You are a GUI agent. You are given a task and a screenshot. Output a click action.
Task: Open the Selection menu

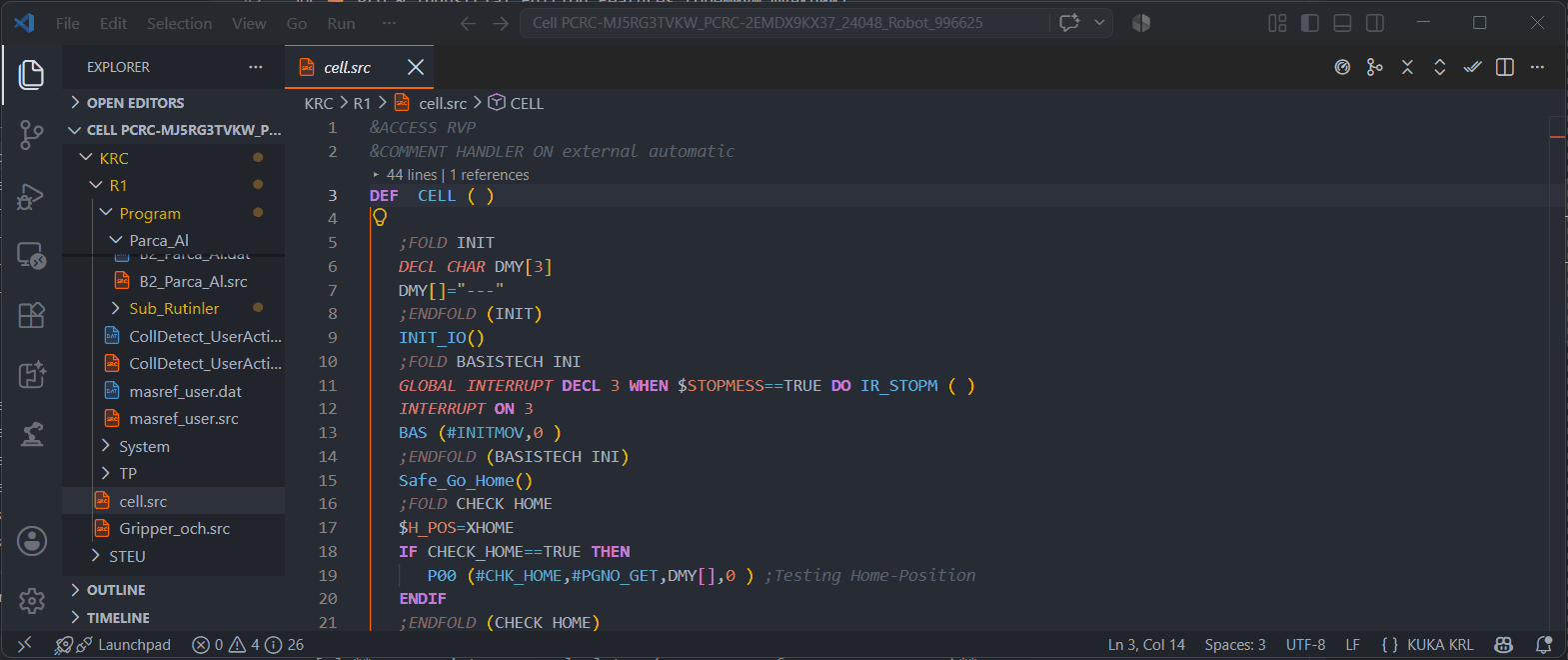click(x=179, y=23)
